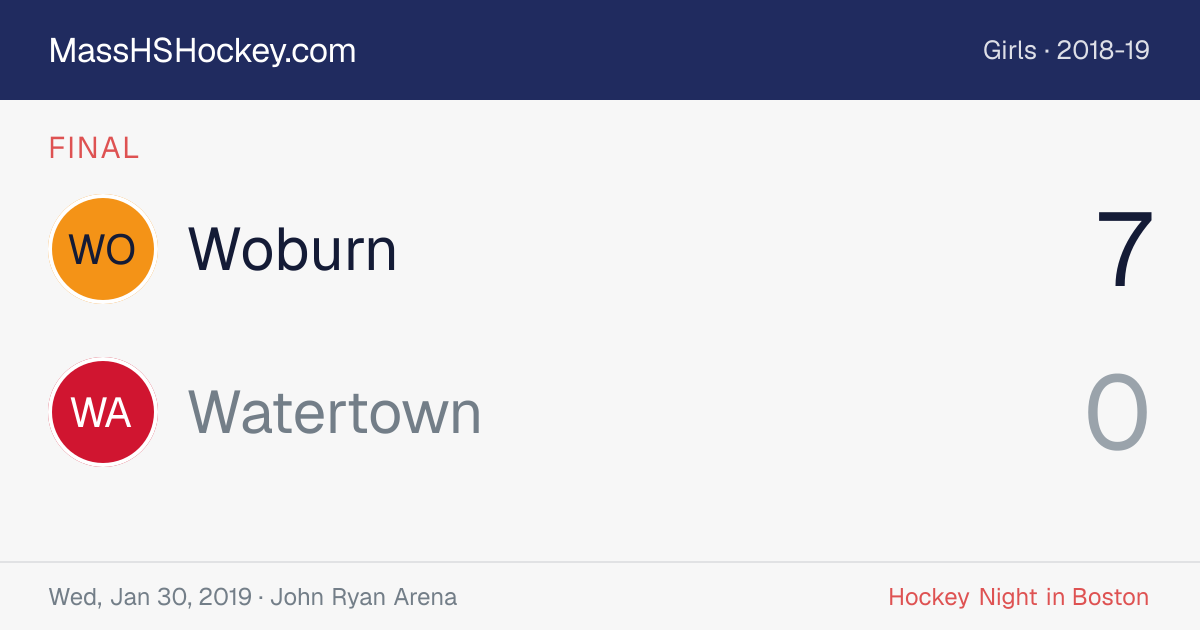The image size is (1200, 630).
Task: Click the dark navy header bar
Action: pos(600,50)
